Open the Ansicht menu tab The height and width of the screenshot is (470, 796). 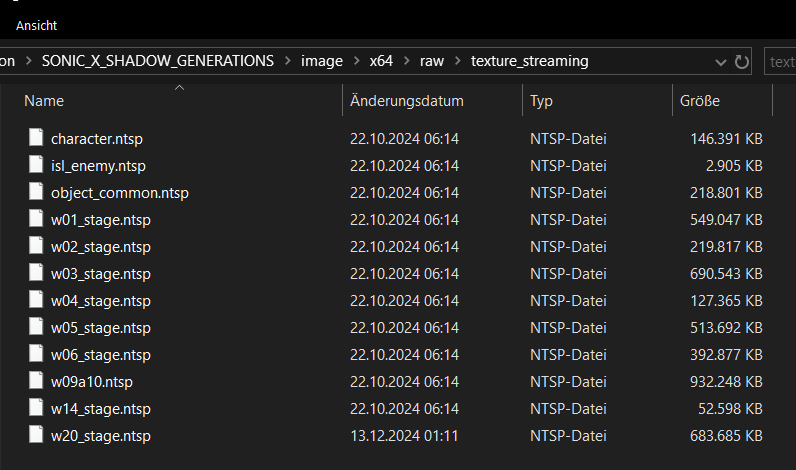pyautogui.click(x=36, y=25)
